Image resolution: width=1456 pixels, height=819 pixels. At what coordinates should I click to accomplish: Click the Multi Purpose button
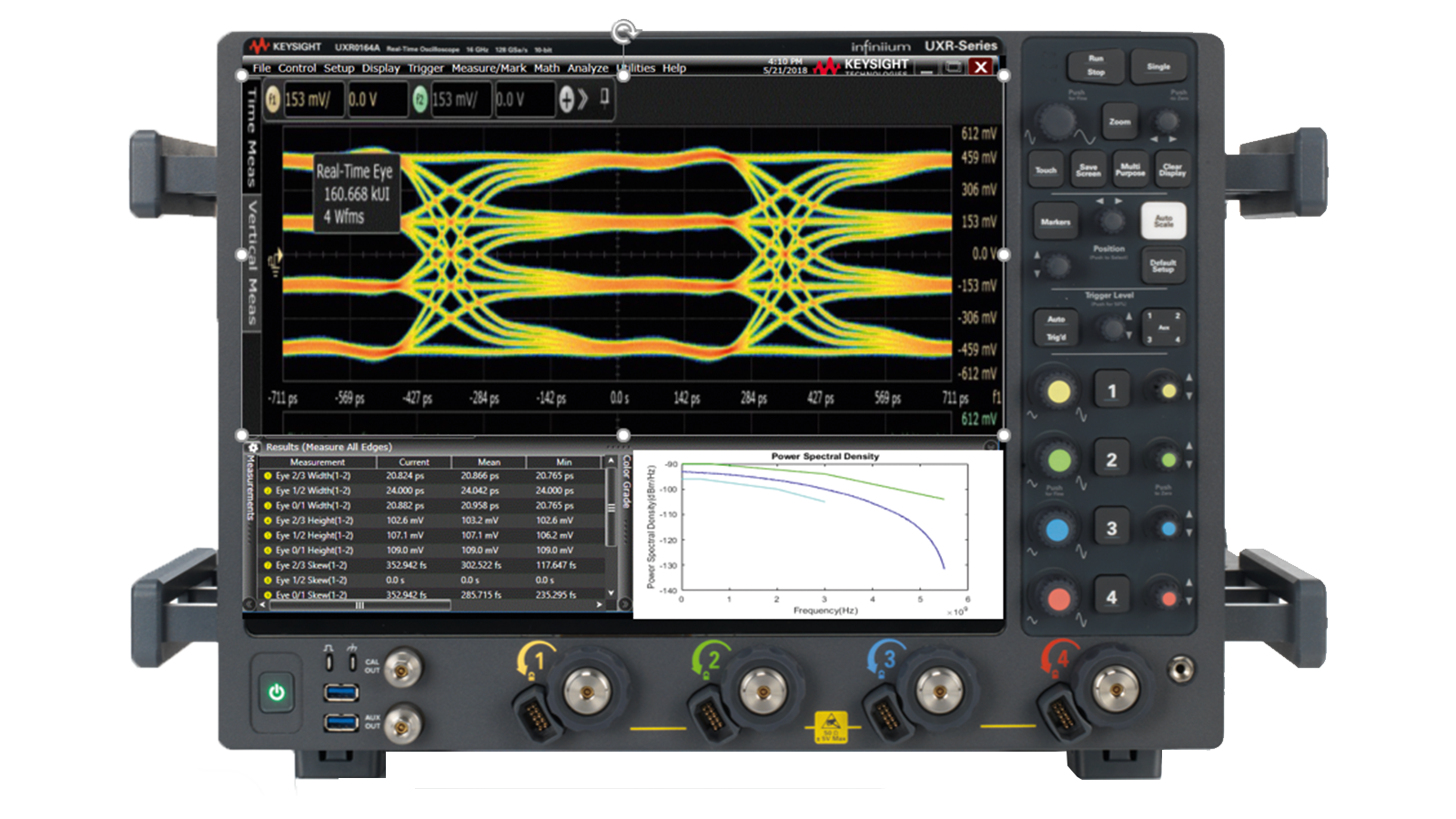(x=1130, y=169)
